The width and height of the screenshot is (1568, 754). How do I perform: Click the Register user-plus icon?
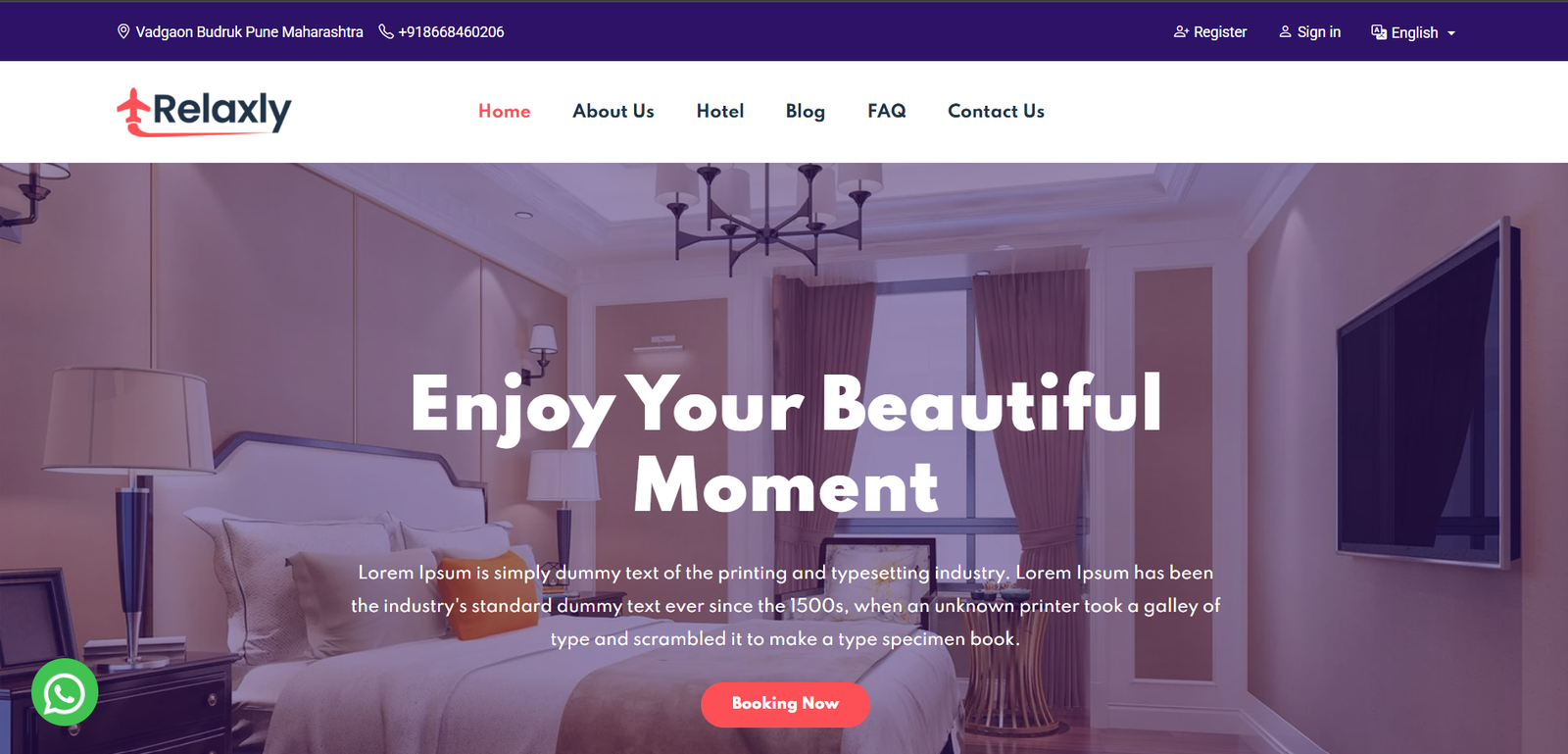1181,31
